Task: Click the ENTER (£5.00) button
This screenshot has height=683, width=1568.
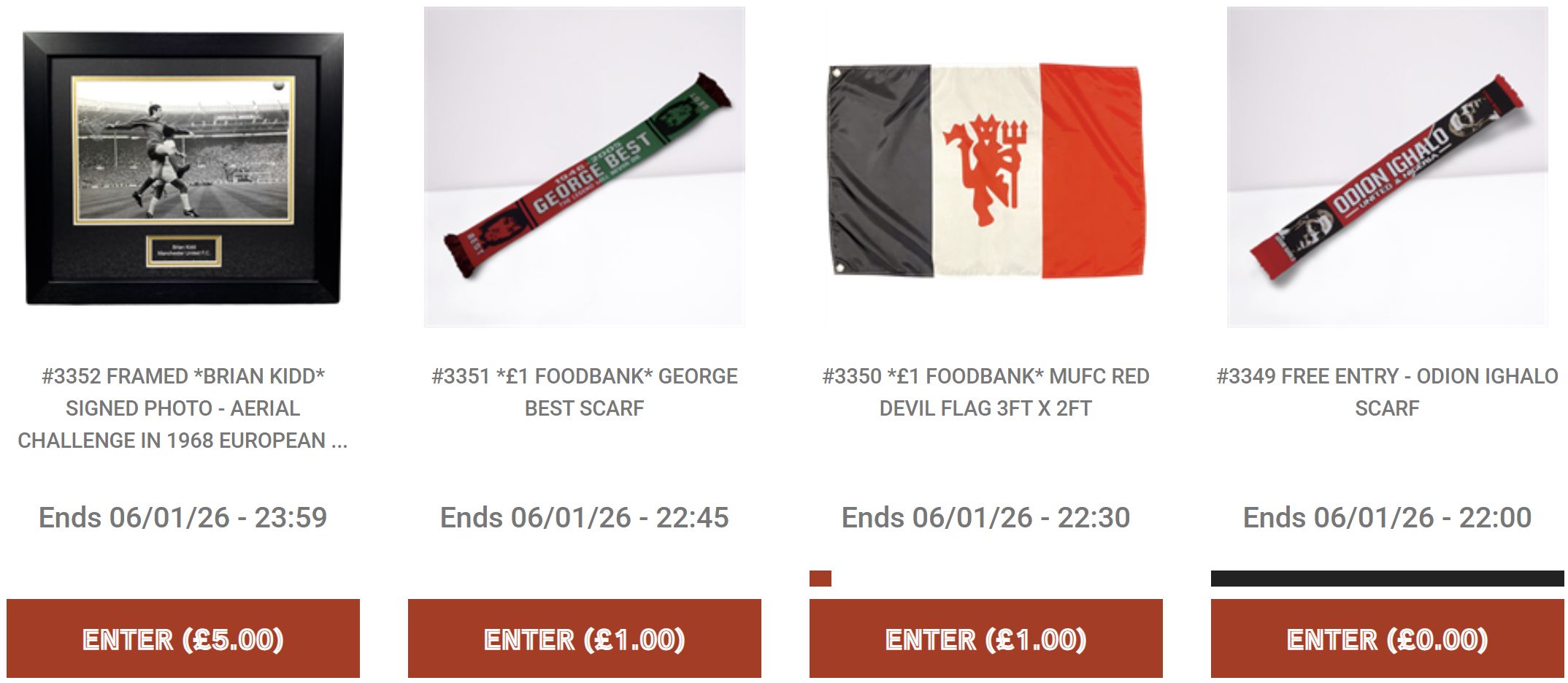Action: 183,639
